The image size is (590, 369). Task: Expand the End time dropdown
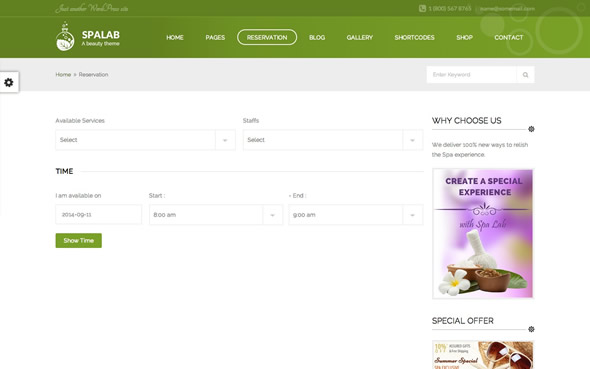point(412,215)
